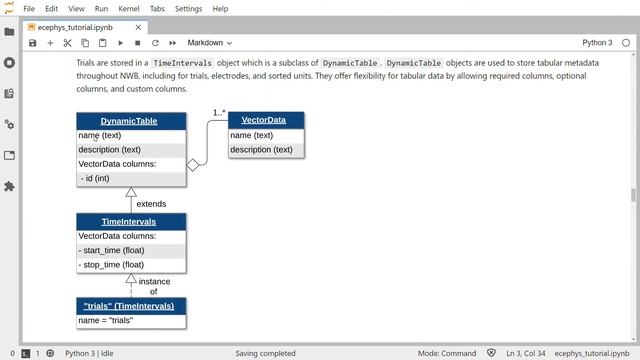Click the TimeIntervals diagram header

[x=131, y=222]
